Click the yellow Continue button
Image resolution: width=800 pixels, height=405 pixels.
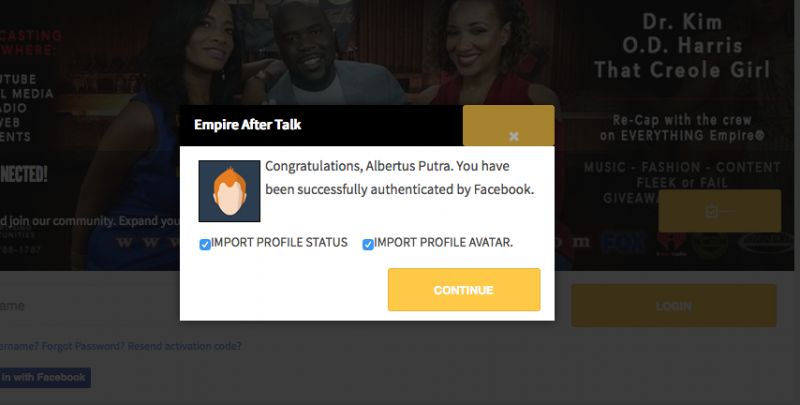pos(464,290)
